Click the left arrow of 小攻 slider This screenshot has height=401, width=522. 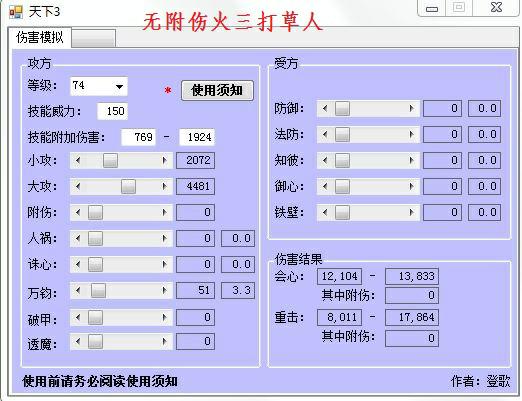click(x=78, y=160)
